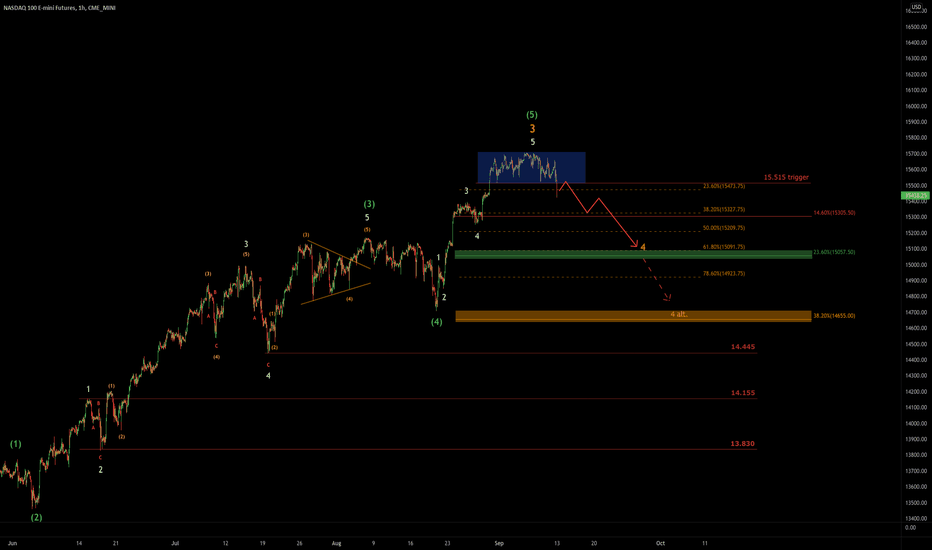Click the Jun label on the time axis

12,543
